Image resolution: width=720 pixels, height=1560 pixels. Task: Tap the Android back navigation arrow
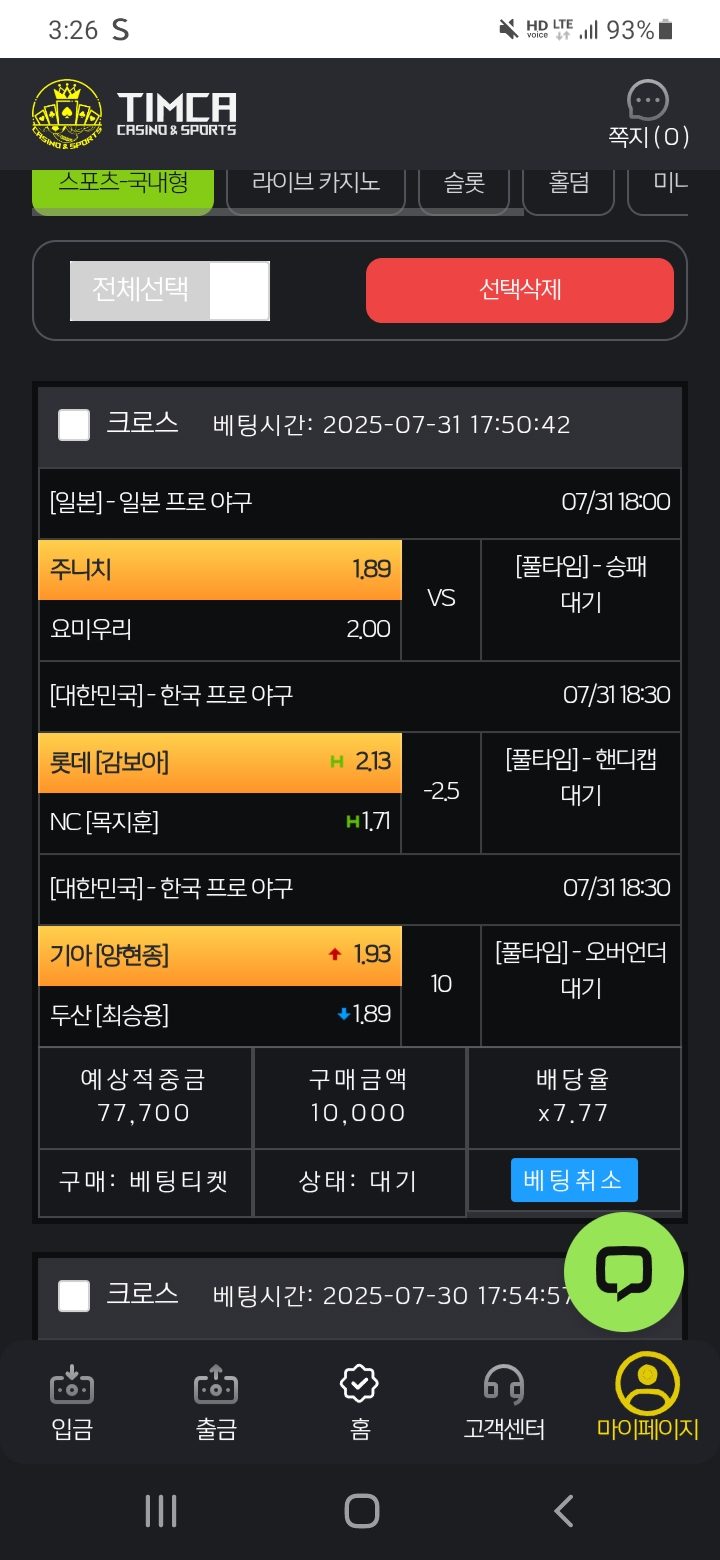[x=564, y=1511]
